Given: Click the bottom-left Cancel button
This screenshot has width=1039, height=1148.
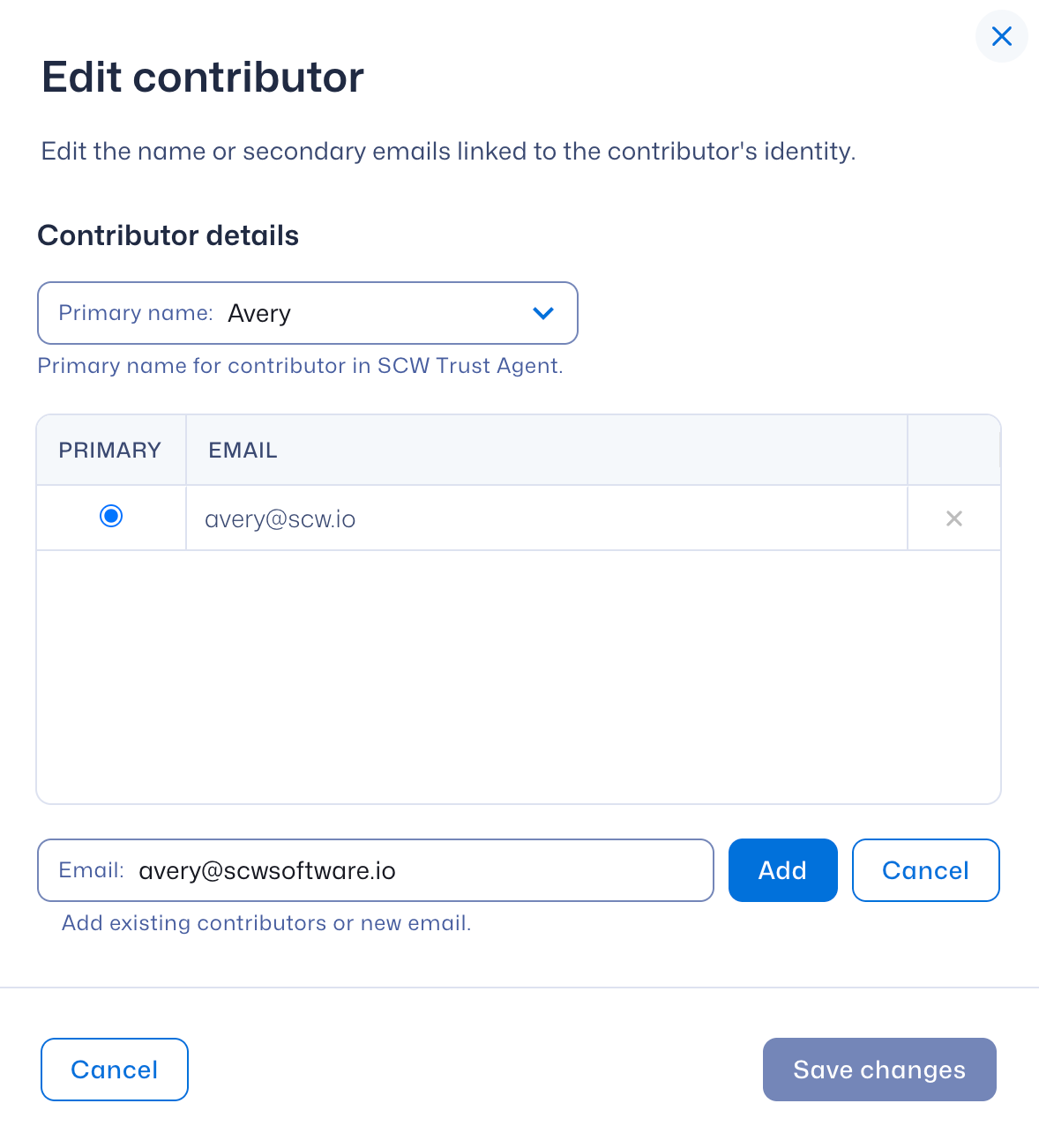Looking at the screenshot, I should (x=115, y=1070).
